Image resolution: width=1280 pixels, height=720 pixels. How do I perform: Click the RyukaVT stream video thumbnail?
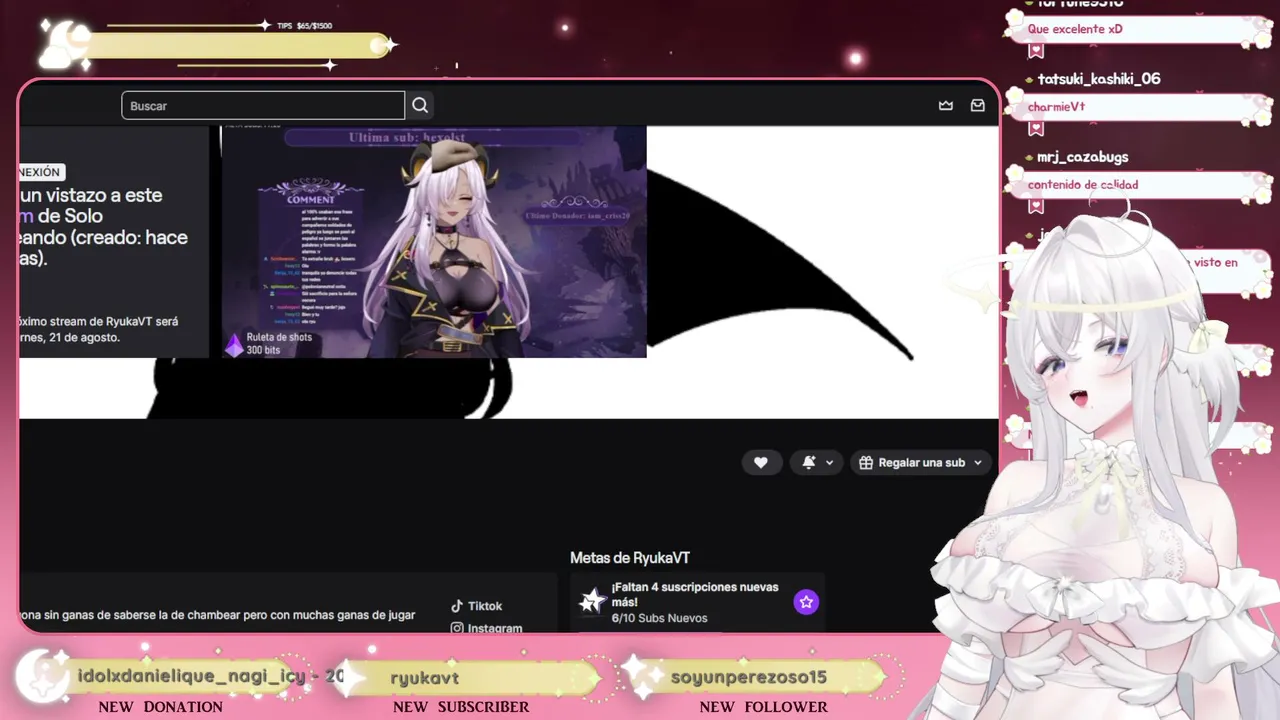click(x=434, y=241)
